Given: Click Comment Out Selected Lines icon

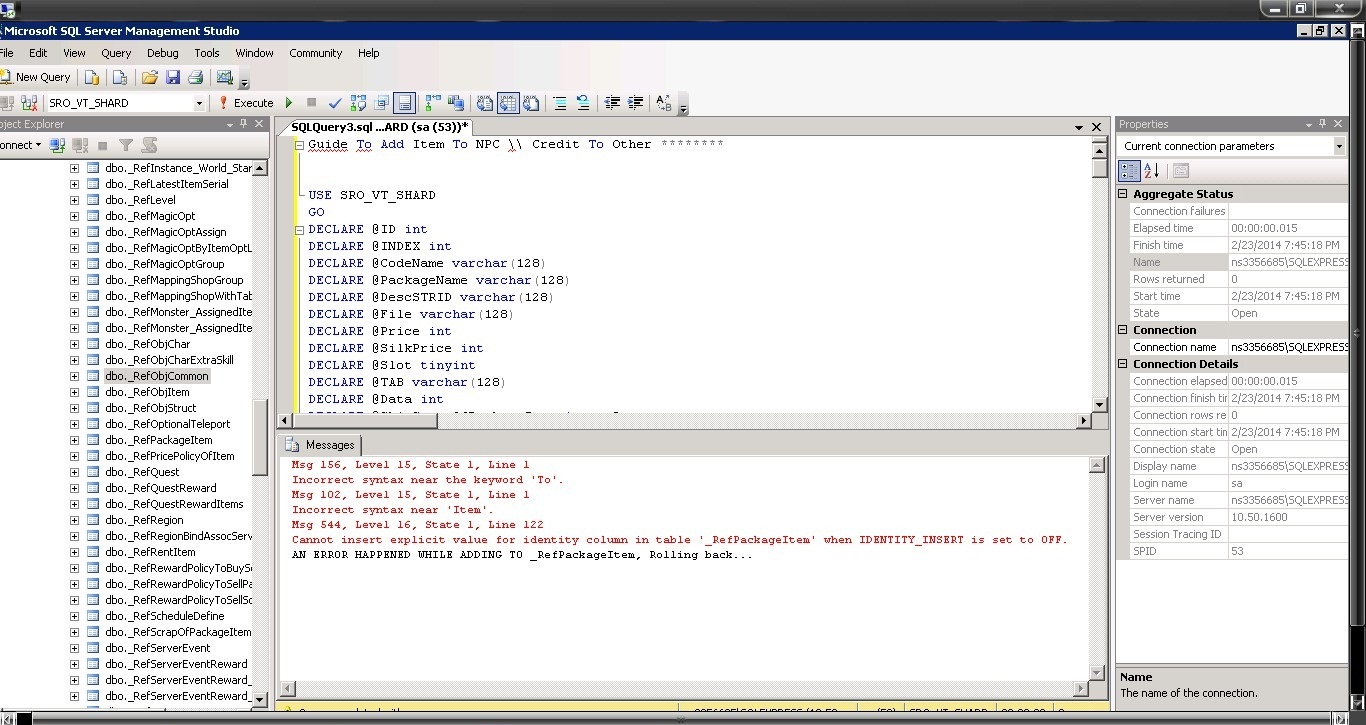Looking at the screenshot, I should pyautogui.click(x=560, y=103).
